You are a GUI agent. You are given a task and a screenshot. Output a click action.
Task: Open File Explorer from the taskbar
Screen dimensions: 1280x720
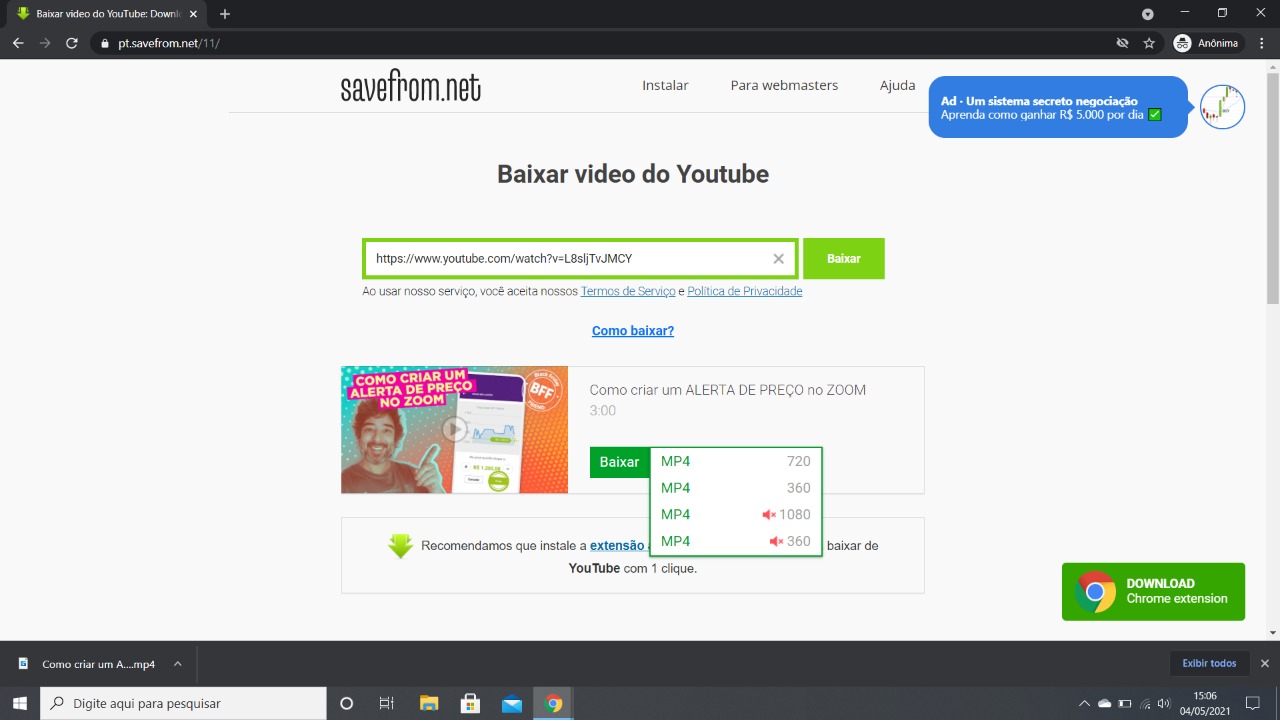point(429,703)
